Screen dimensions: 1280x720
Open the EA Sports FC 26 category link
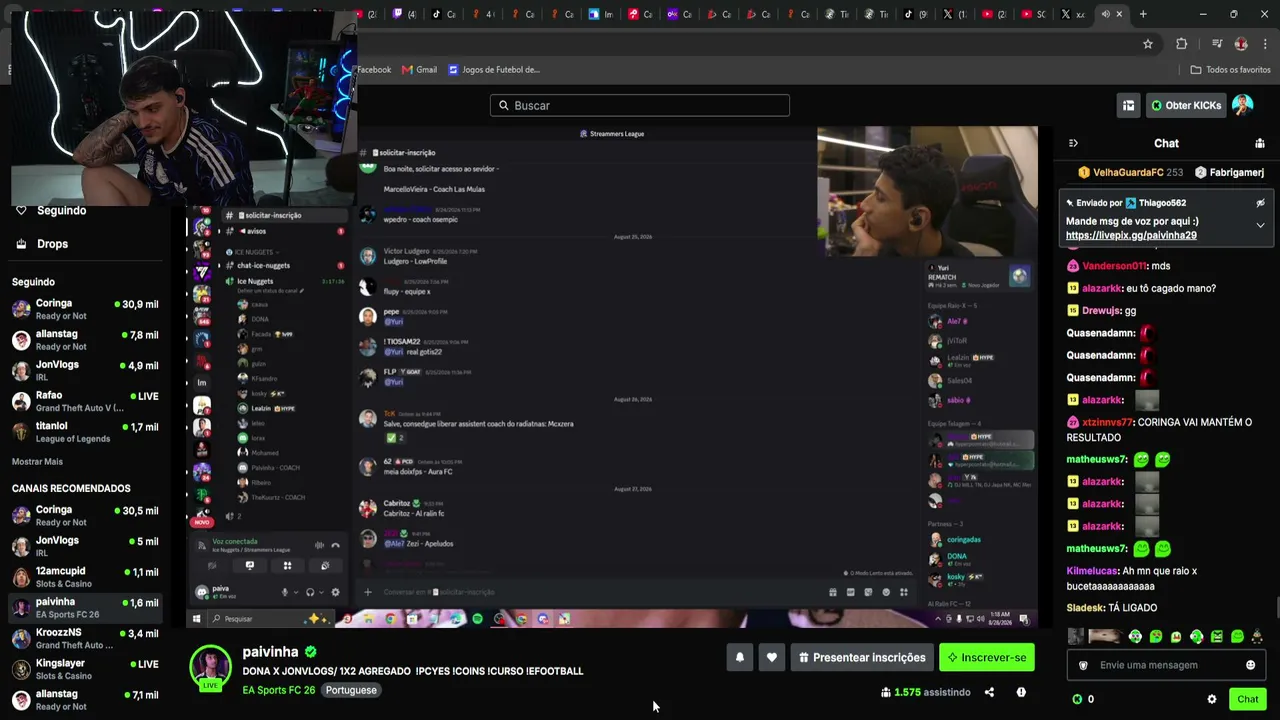279,690
